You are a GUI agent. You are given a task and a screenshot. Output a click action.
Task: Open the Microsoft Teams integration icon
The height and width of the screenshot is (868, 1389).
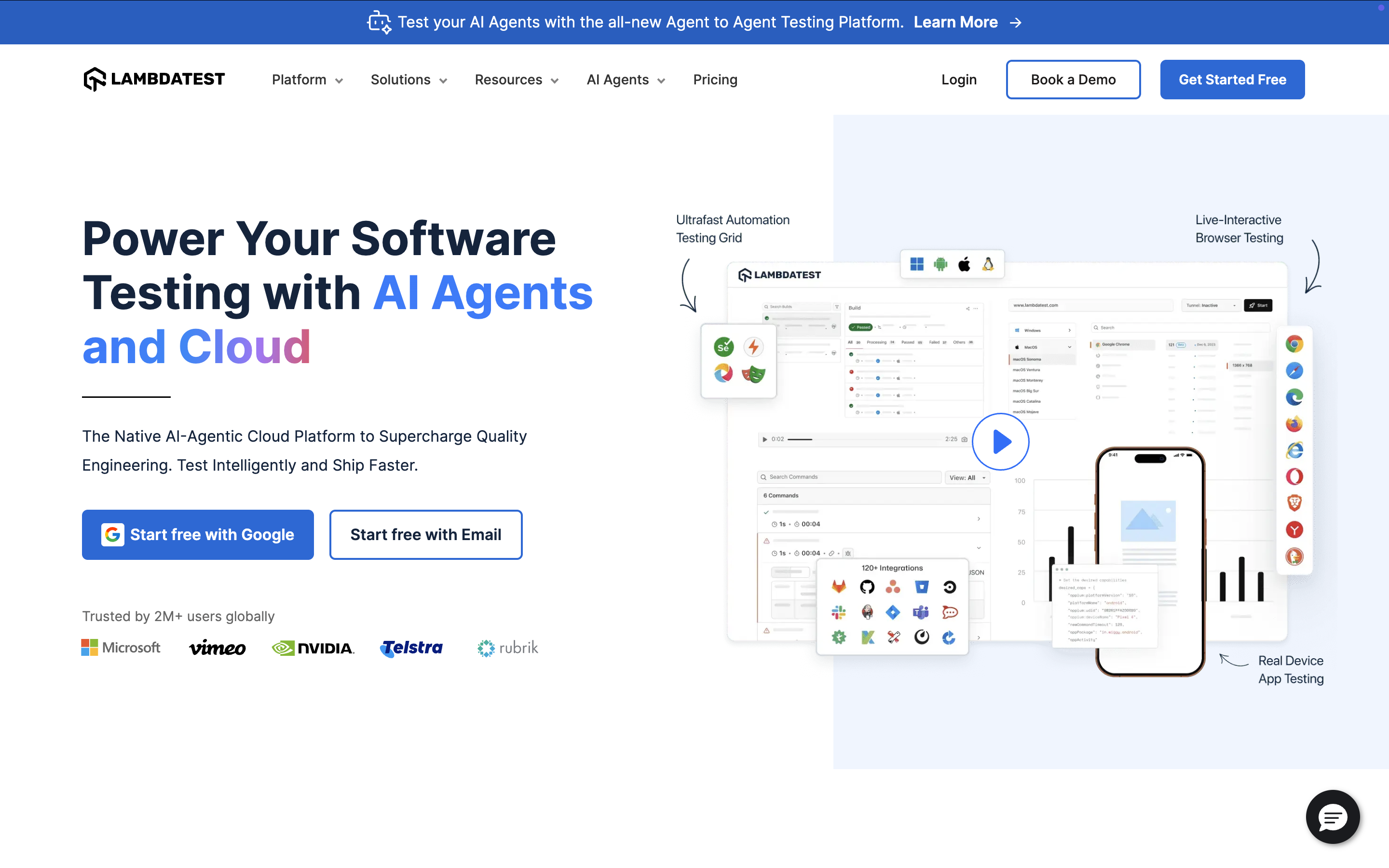[921, 612]
